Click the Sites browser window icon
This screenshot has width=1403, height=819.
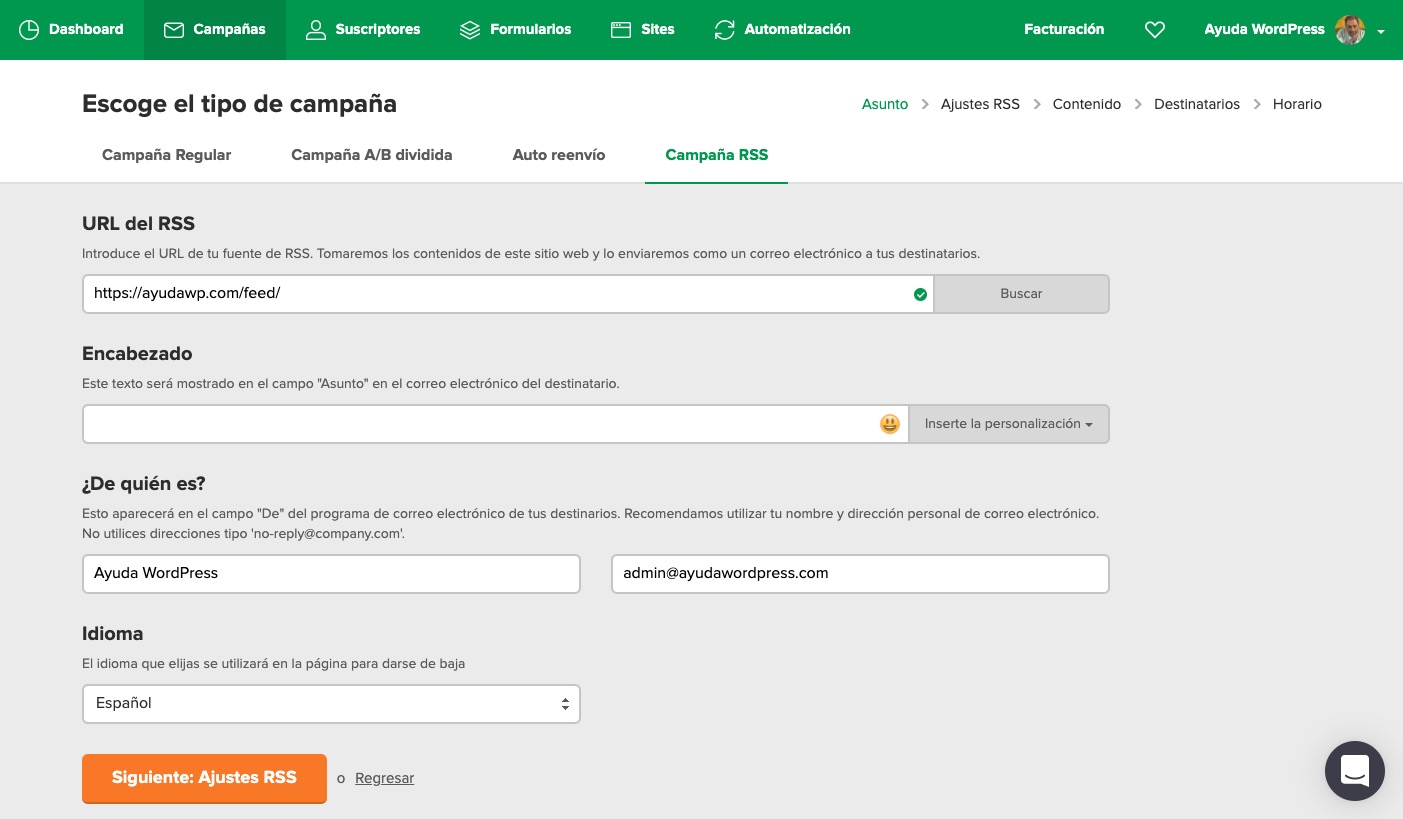click(x=621, y=30)
